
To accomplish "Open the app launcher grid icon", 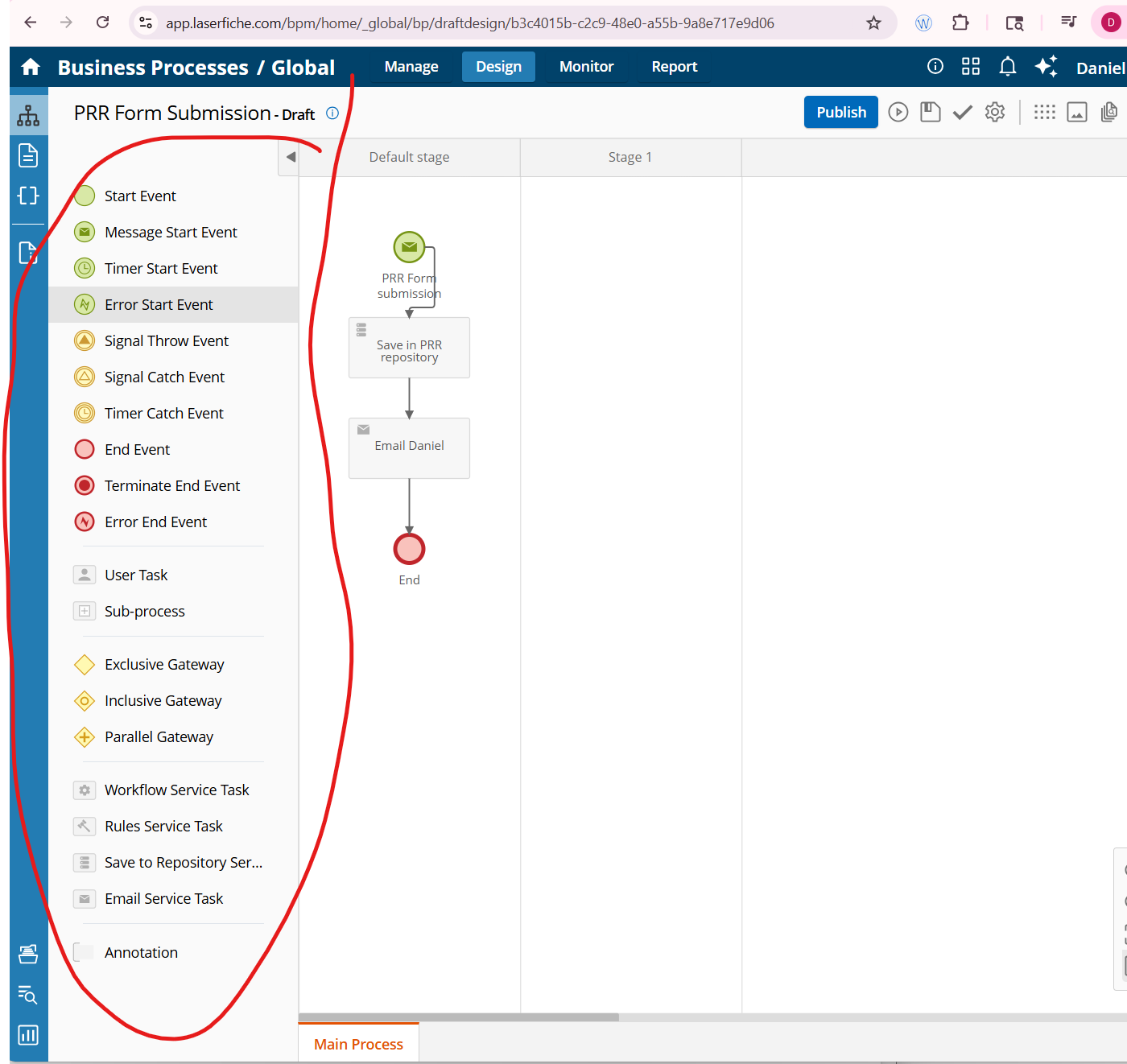I will (x=971, y=66).
